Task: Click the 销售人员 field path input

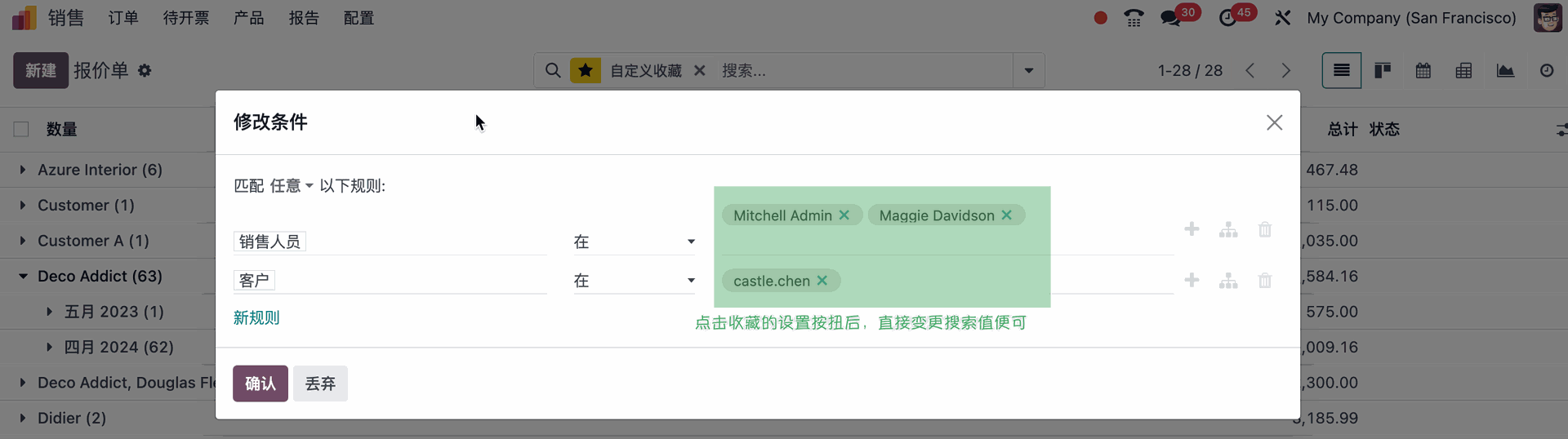Action: click(x=390, y=242)
